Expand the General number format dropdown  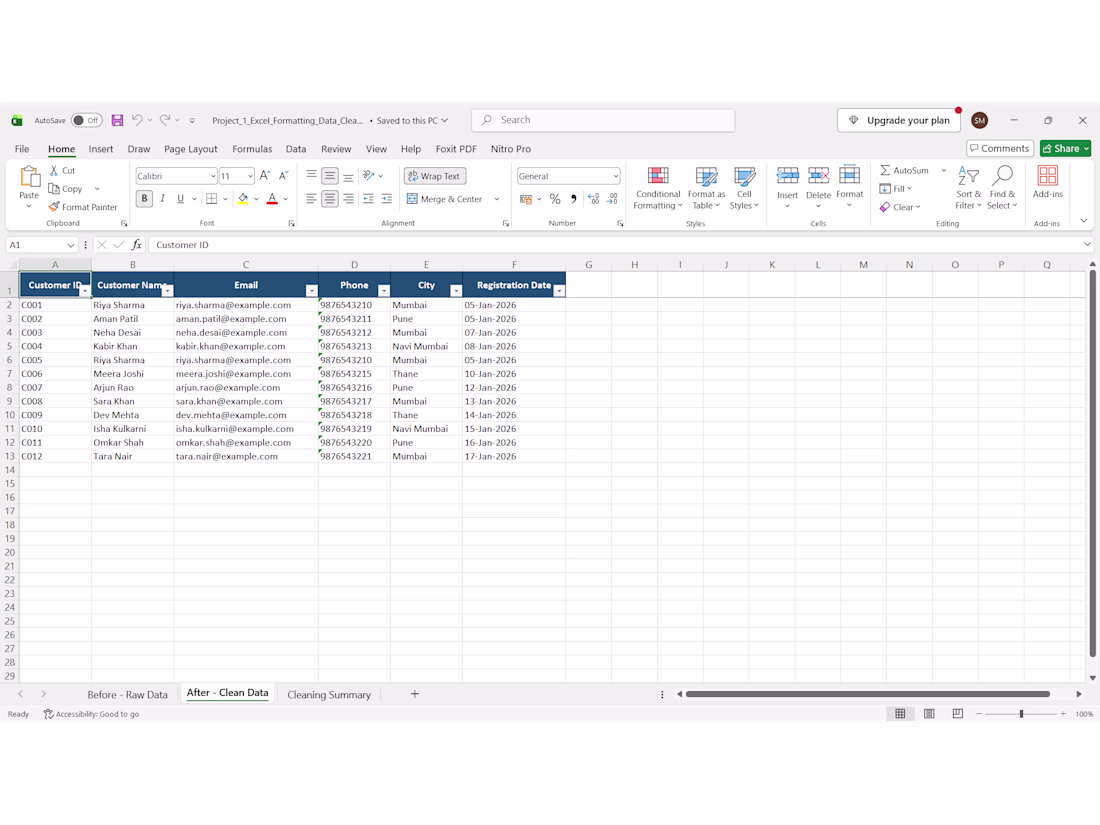point(615,176)
